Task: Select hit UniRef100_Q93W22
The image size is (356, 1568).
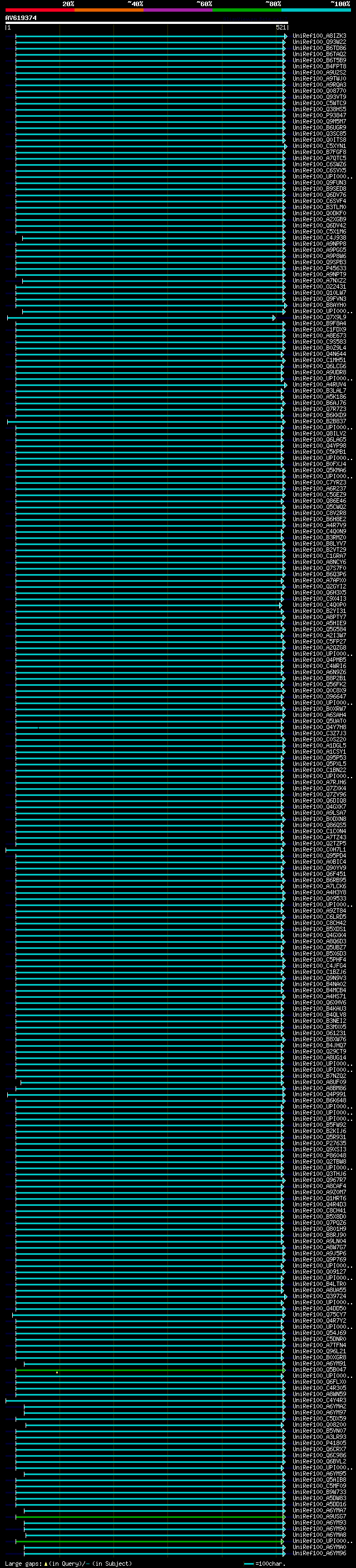Action: point(319,42)
